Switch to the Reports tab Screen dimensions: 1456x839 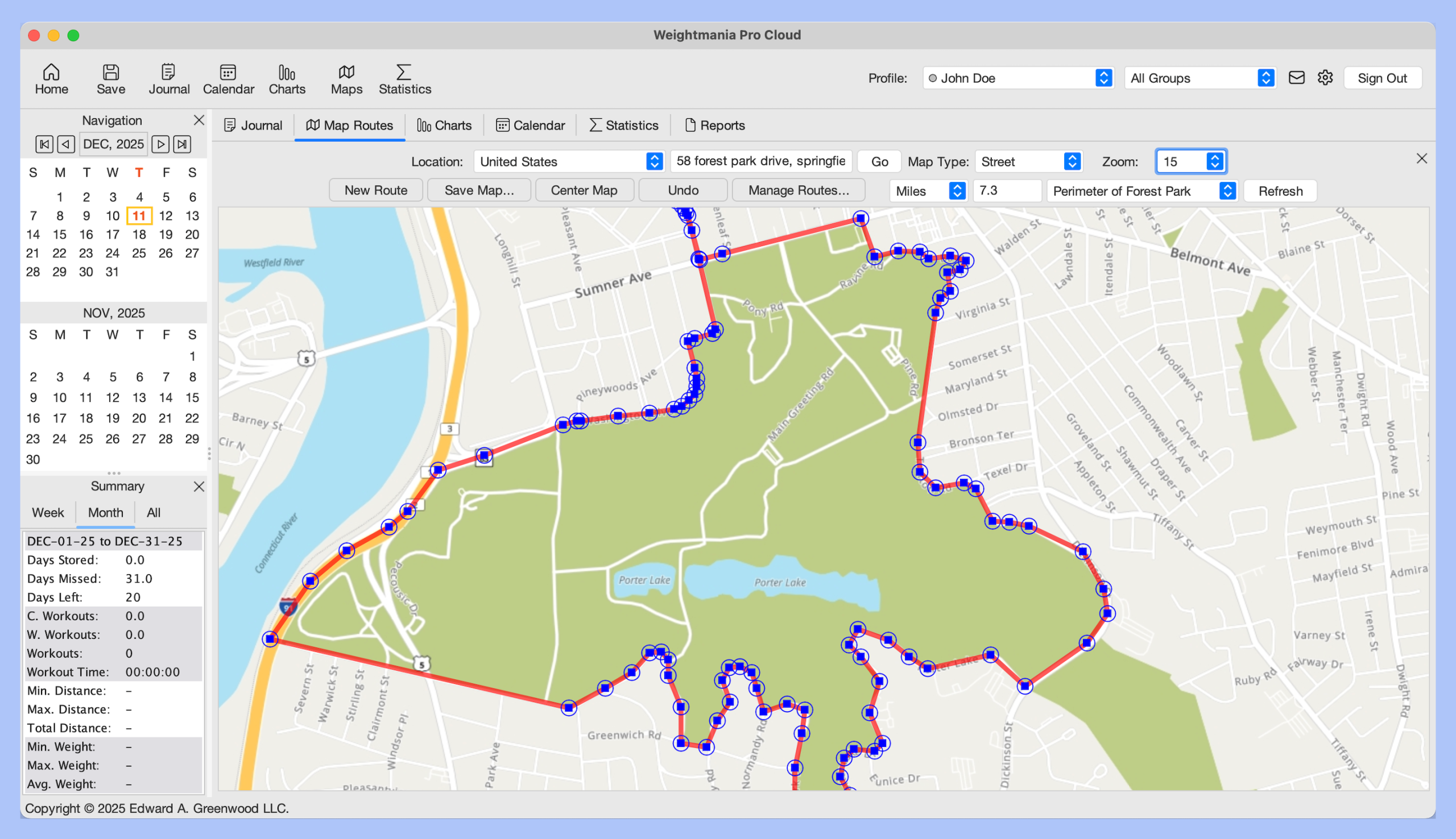click(x=715, y=125)
